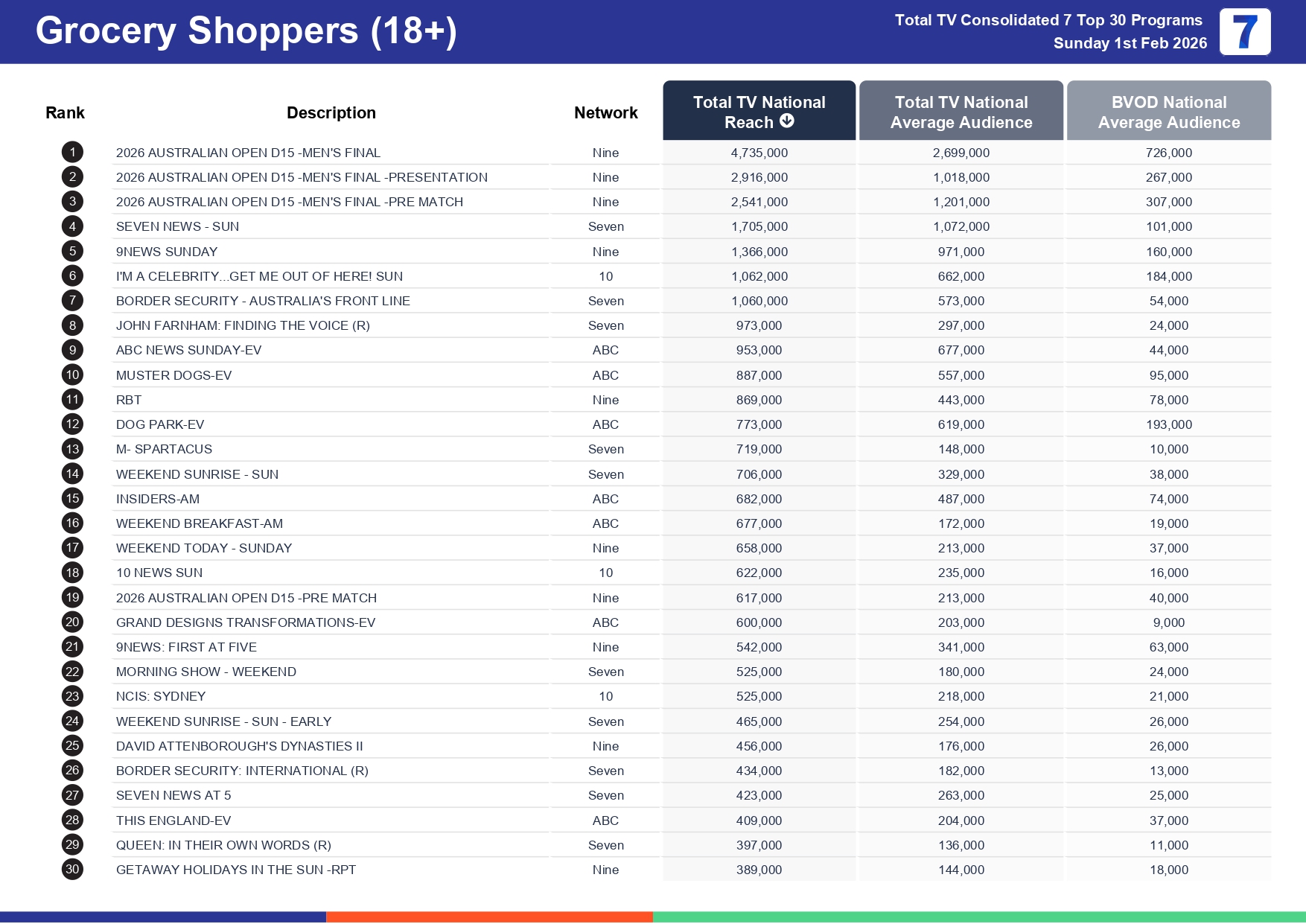Click the green segment of the bottom color bar
The image size is (1306, 924).
click(x=978, y=917)
